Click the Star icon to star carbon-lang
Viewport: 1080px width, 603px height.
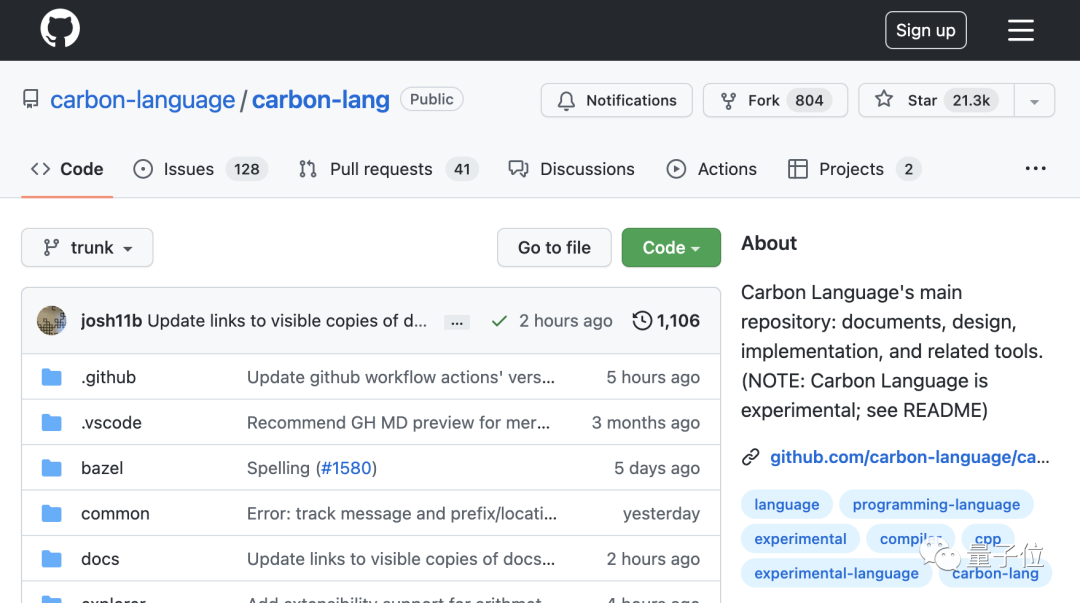point(884,100)
